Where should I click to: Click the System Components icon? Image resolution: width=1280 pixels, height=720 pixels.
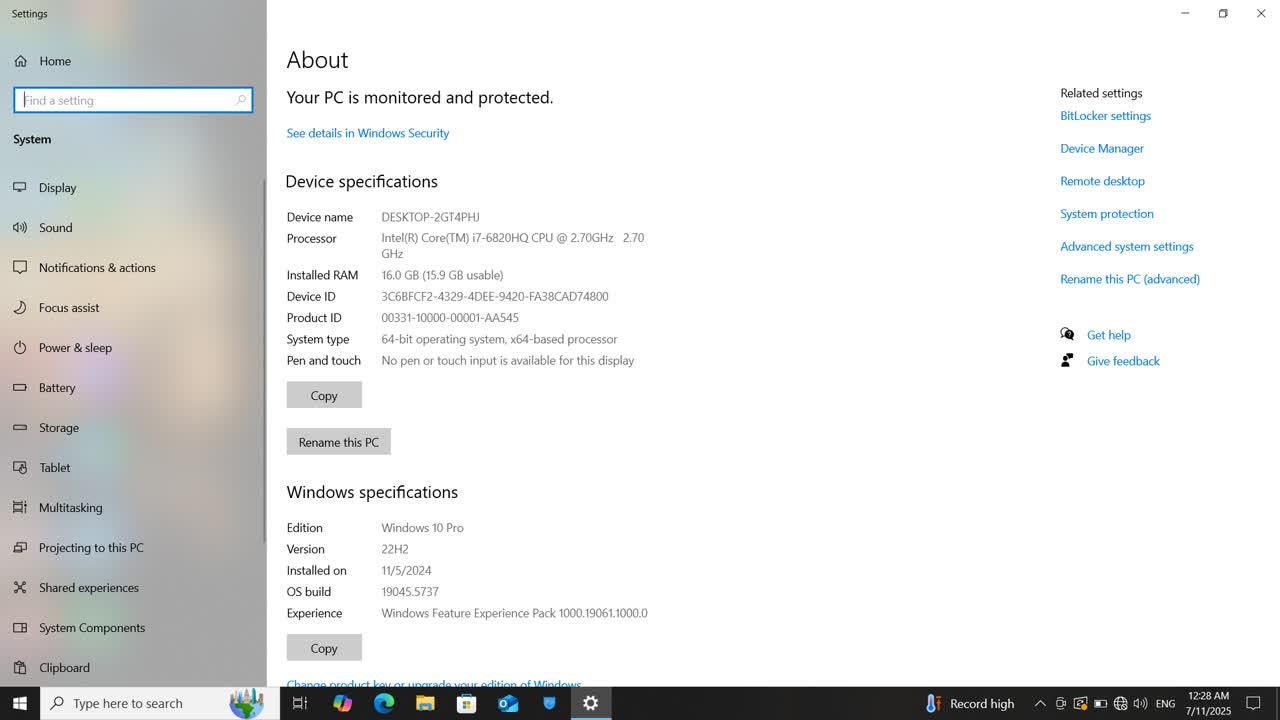coord(20,628)
